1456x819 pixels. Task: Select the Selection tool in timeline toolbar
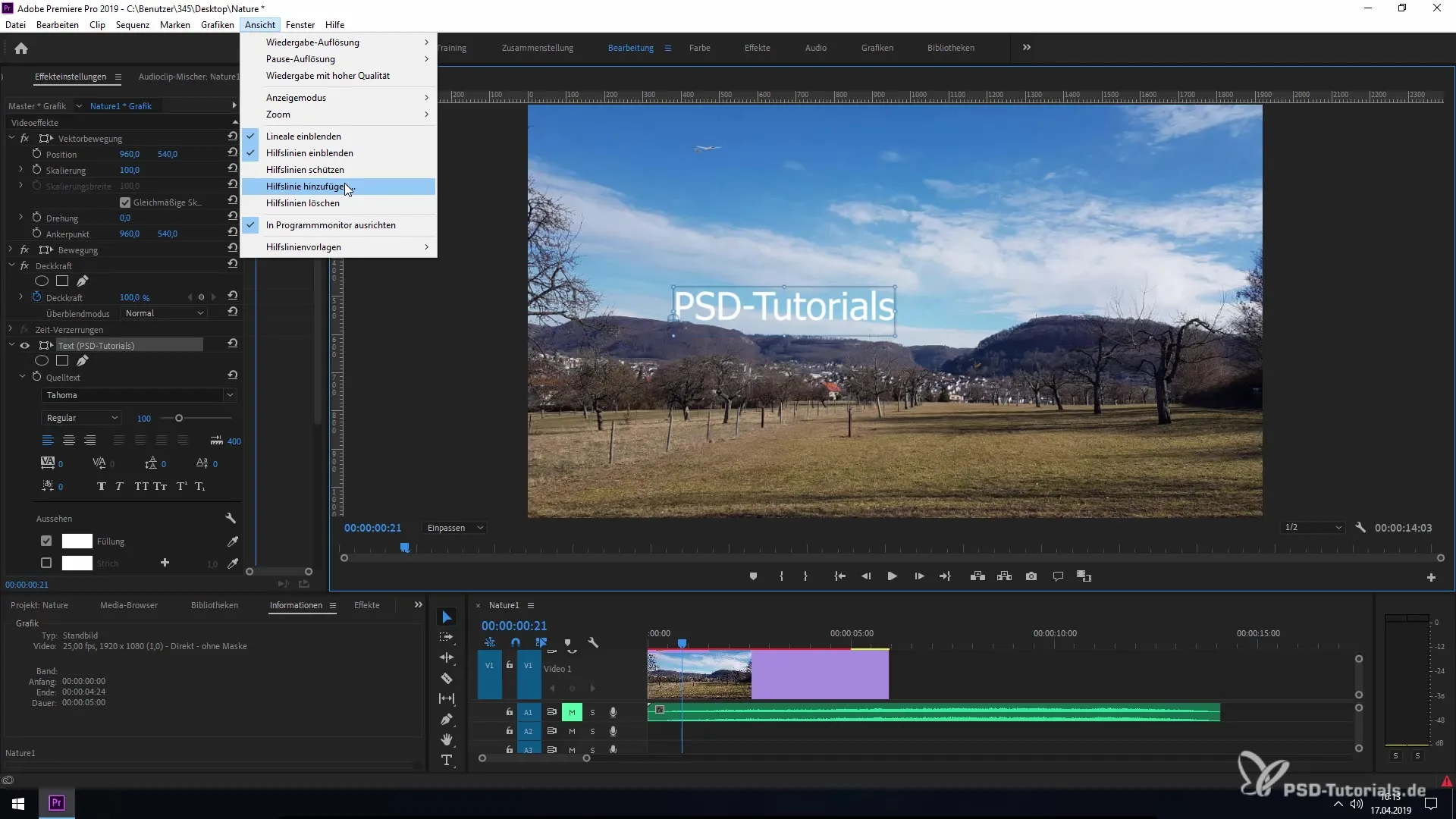(x=447, y=617)
